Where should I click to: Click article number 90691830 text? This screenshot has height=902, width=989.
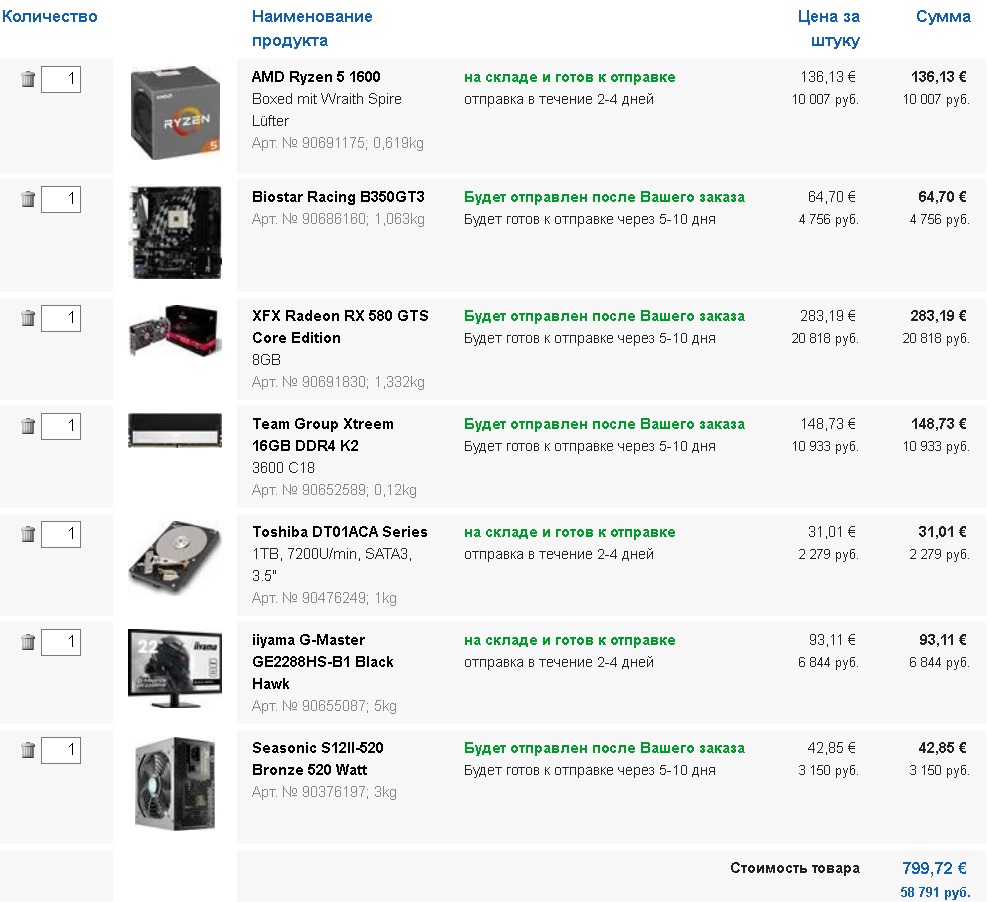(338, 382)
